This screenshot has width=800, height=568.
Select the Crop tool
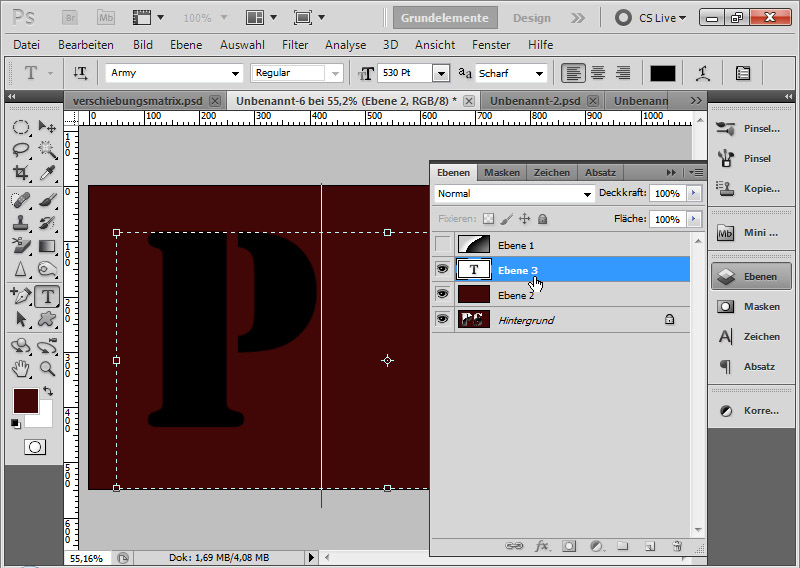[21, 174]
